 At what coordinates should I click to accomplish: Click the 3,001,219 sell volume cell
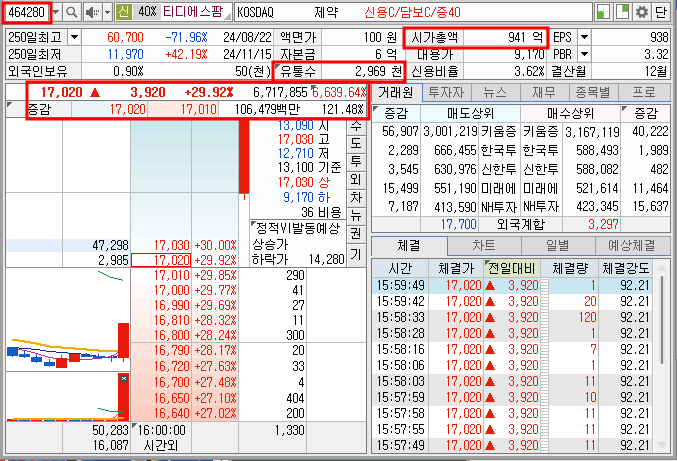point(450,131)
